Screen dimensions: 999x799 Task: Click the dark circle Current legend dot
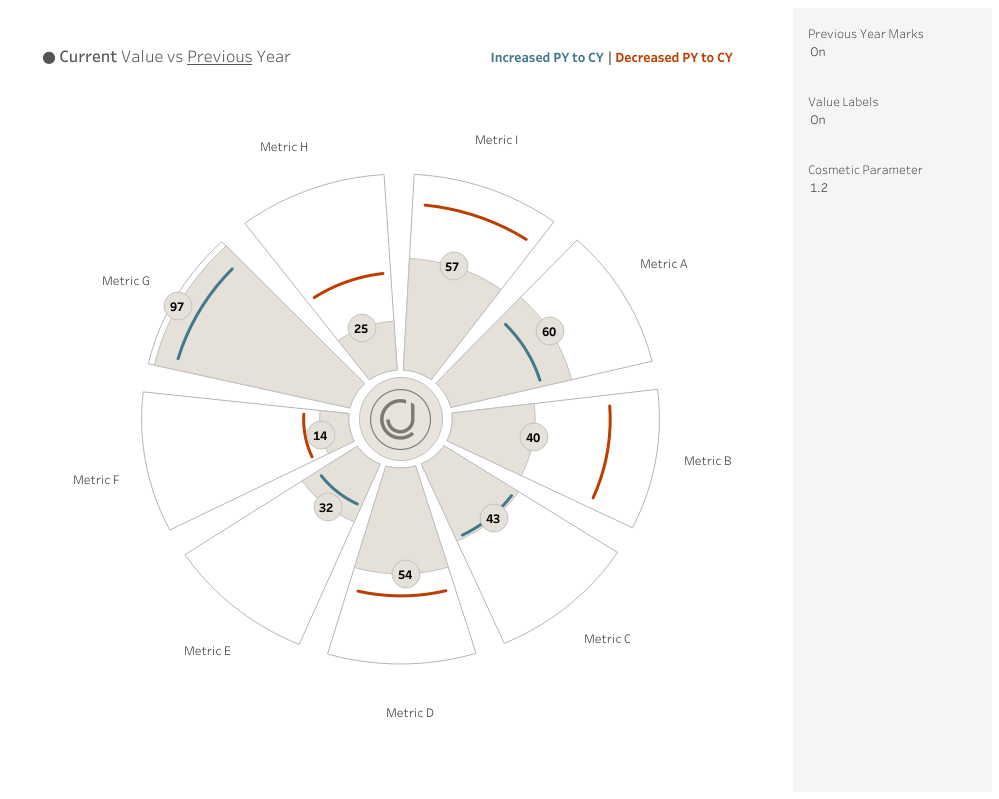point(49,58)
